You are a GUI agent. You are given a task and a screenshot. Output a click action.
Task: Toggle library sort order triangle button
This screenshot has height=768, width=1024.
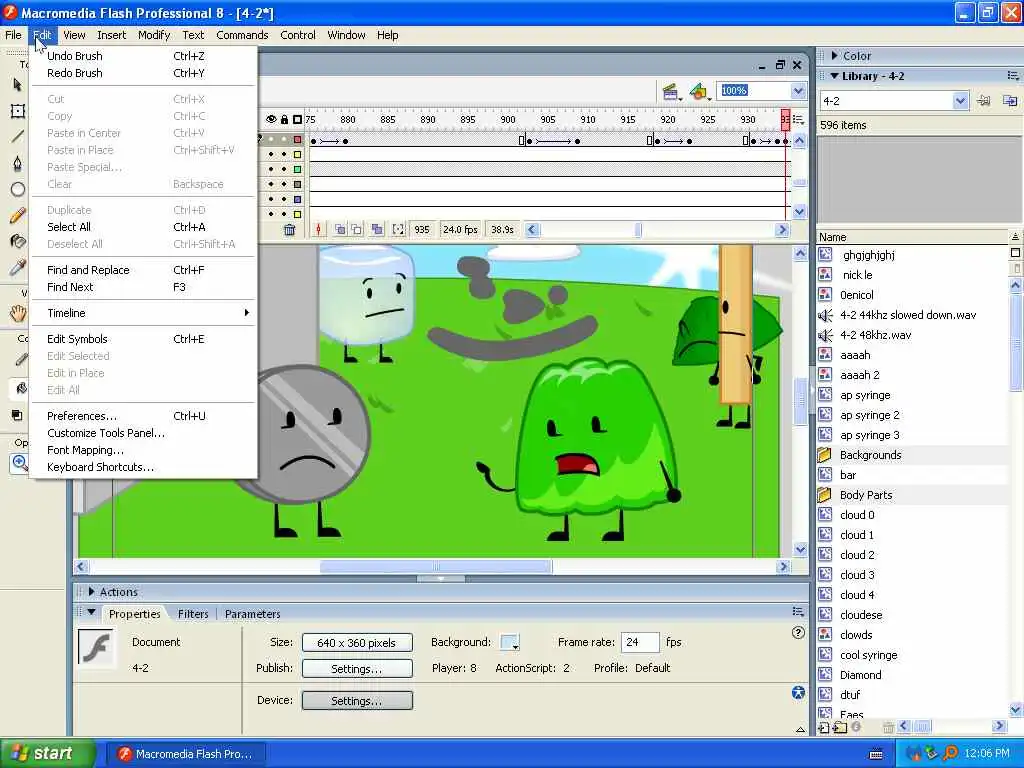click(x=1015, y=236)
